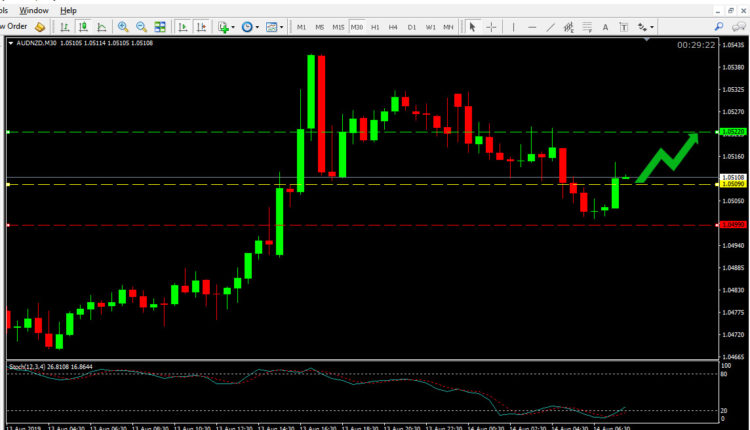Click the 00:29:22 candle timer

tap(696, 45)
